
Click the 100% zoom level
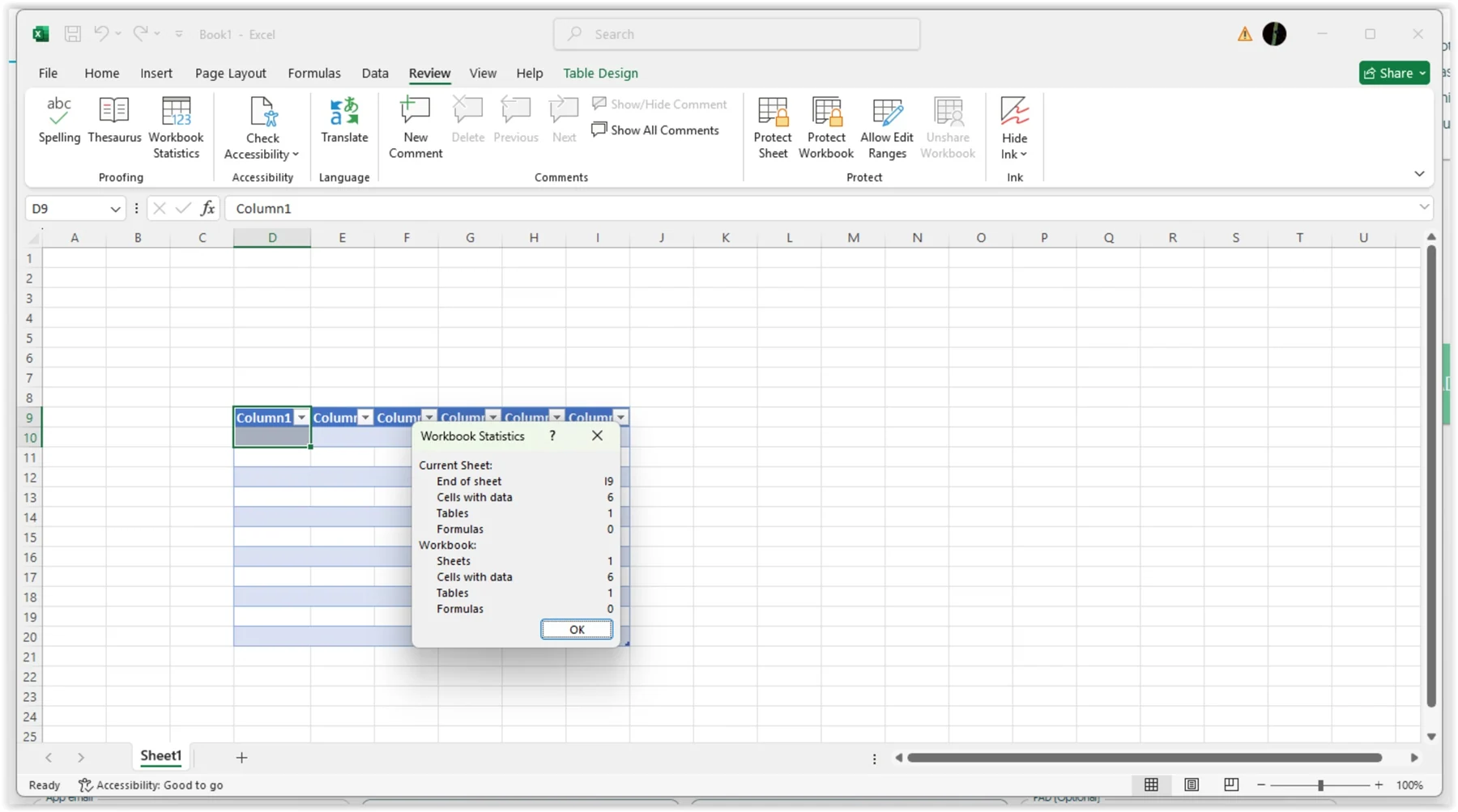point(1409,785)
